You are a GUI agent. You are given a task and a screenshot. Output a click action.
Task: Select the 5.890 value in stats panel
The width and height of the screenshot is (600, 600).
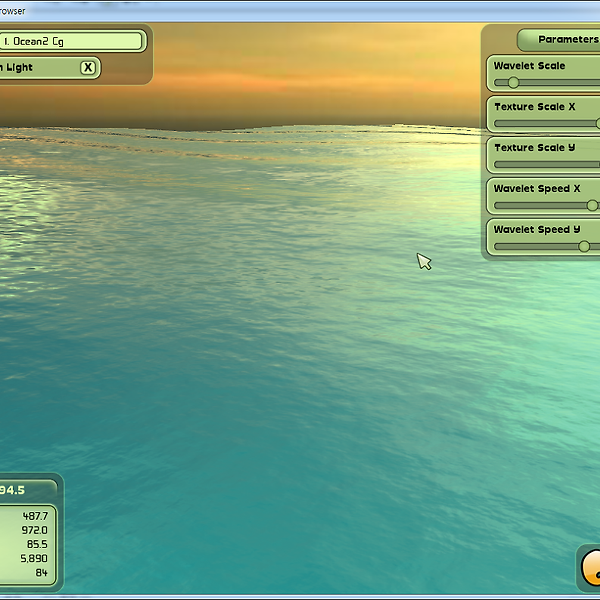pyautogui.click(x=35, y=558)
